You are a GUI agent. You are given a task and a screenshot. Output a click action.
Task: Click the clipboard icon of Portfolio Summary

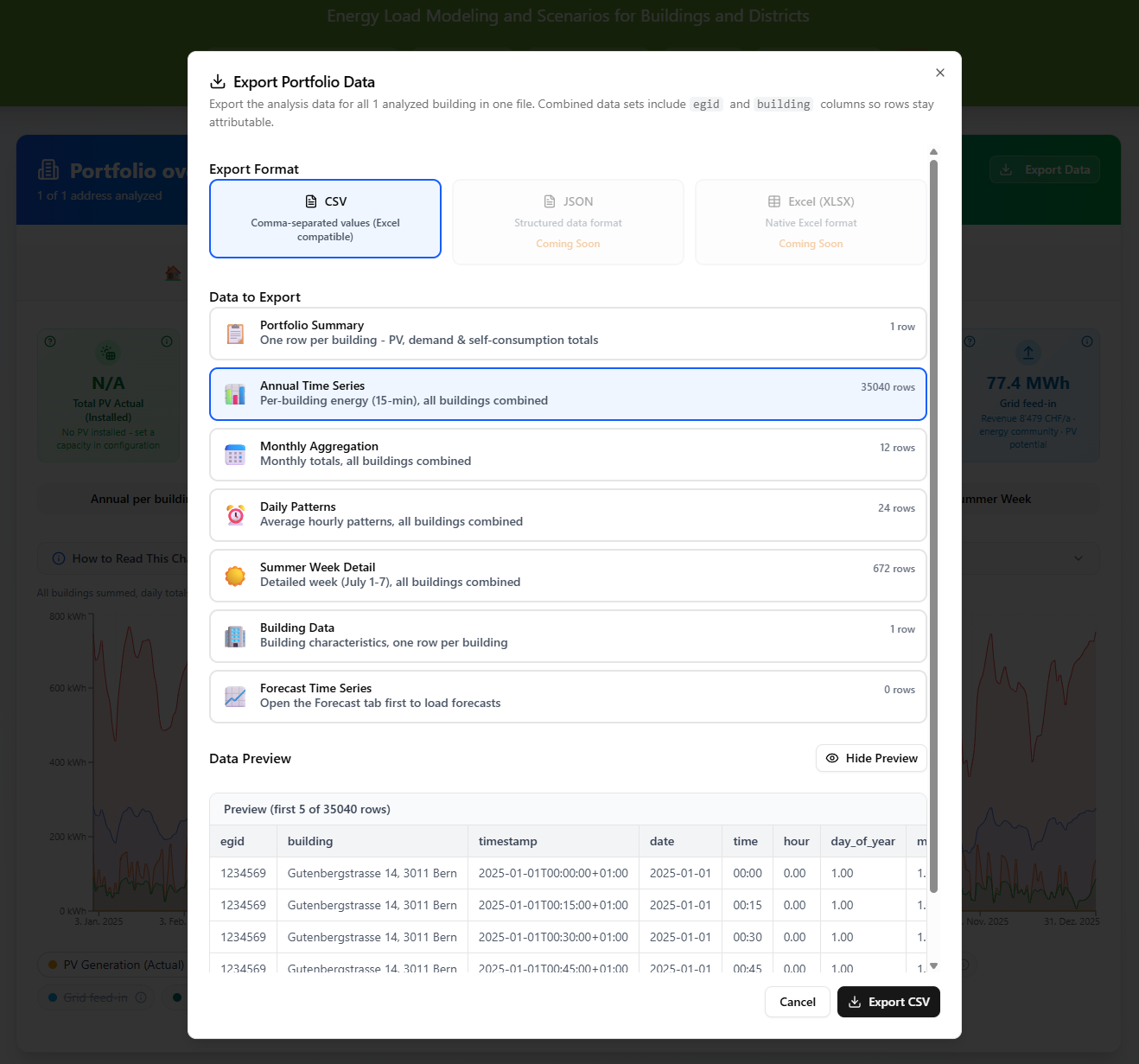[x=235, y=334]
